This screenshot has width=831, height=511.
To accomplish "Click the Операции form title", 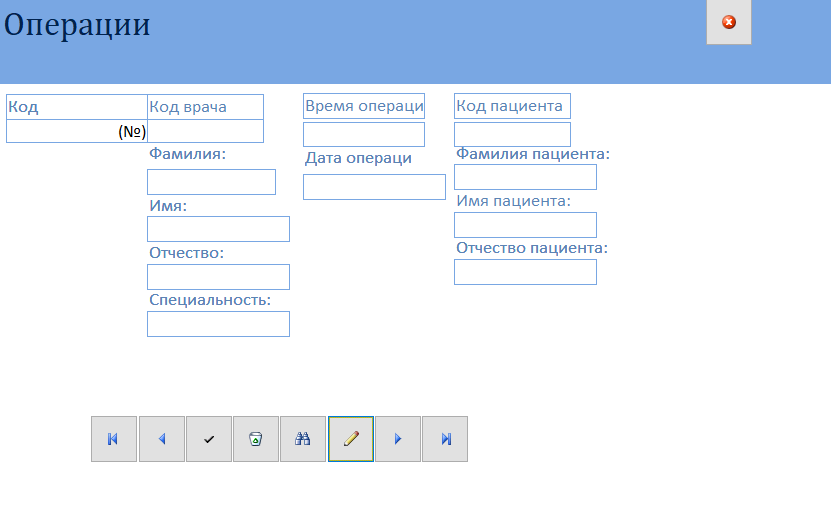I will pyautogui.click(x=77, y=24).
